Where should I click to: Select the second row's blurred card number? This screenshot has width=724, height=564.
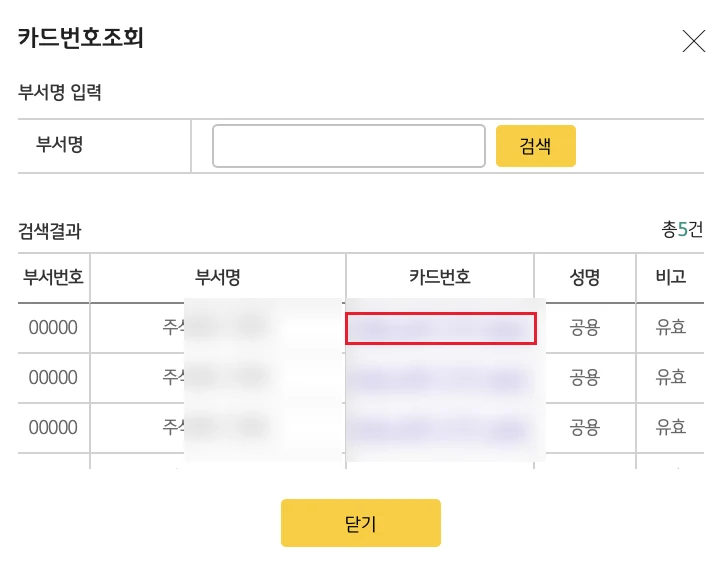point(441,378)
